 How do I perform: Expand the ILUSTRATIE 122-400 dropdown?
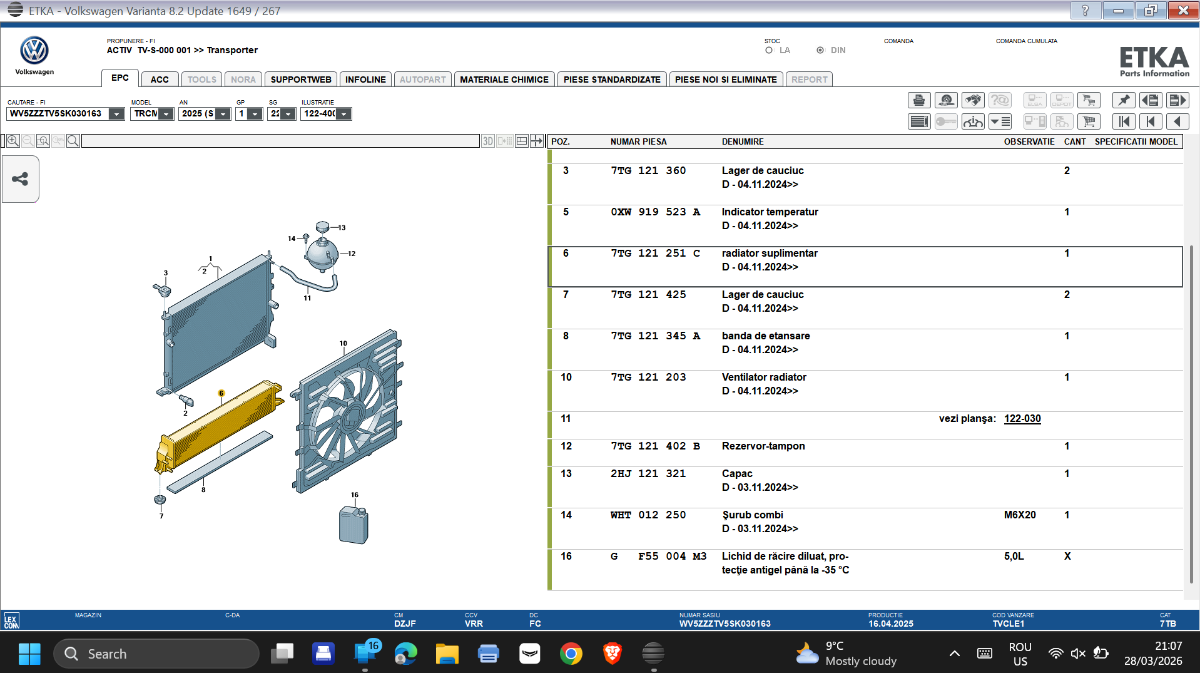[343, 114]
